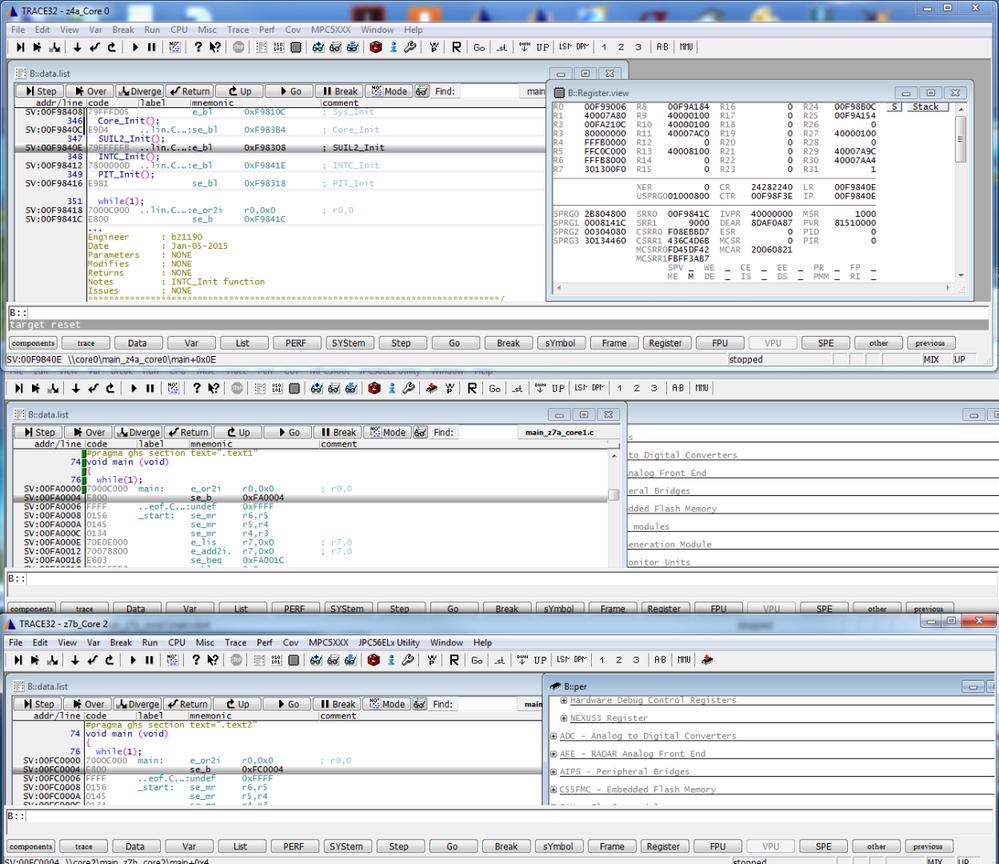Click Diverge button in z4a_Core 0 data.list
Image resolution: width=999 pixels, height=864 pixels.
pyautogui.click(x=140, y=91)
